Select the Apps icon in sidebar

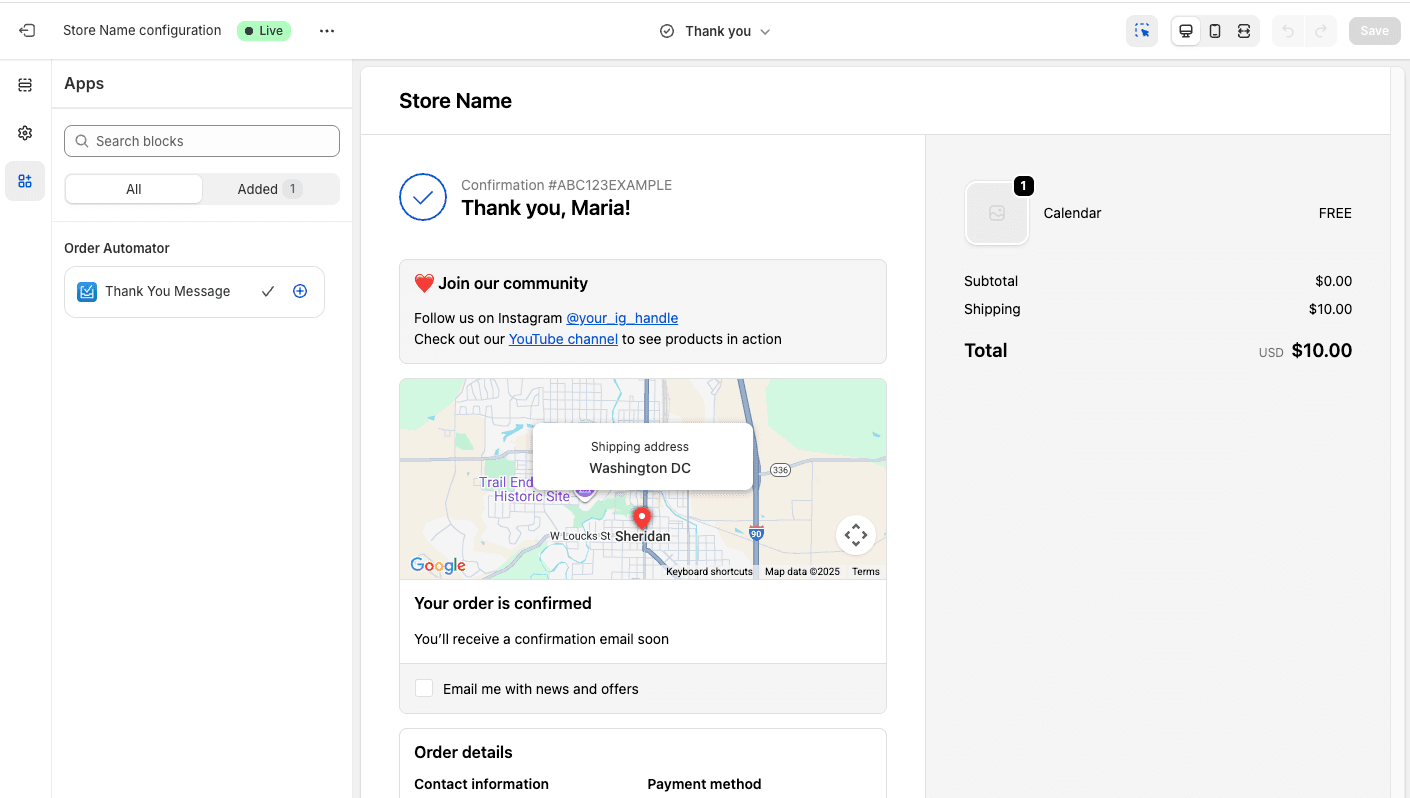point(25,181)
